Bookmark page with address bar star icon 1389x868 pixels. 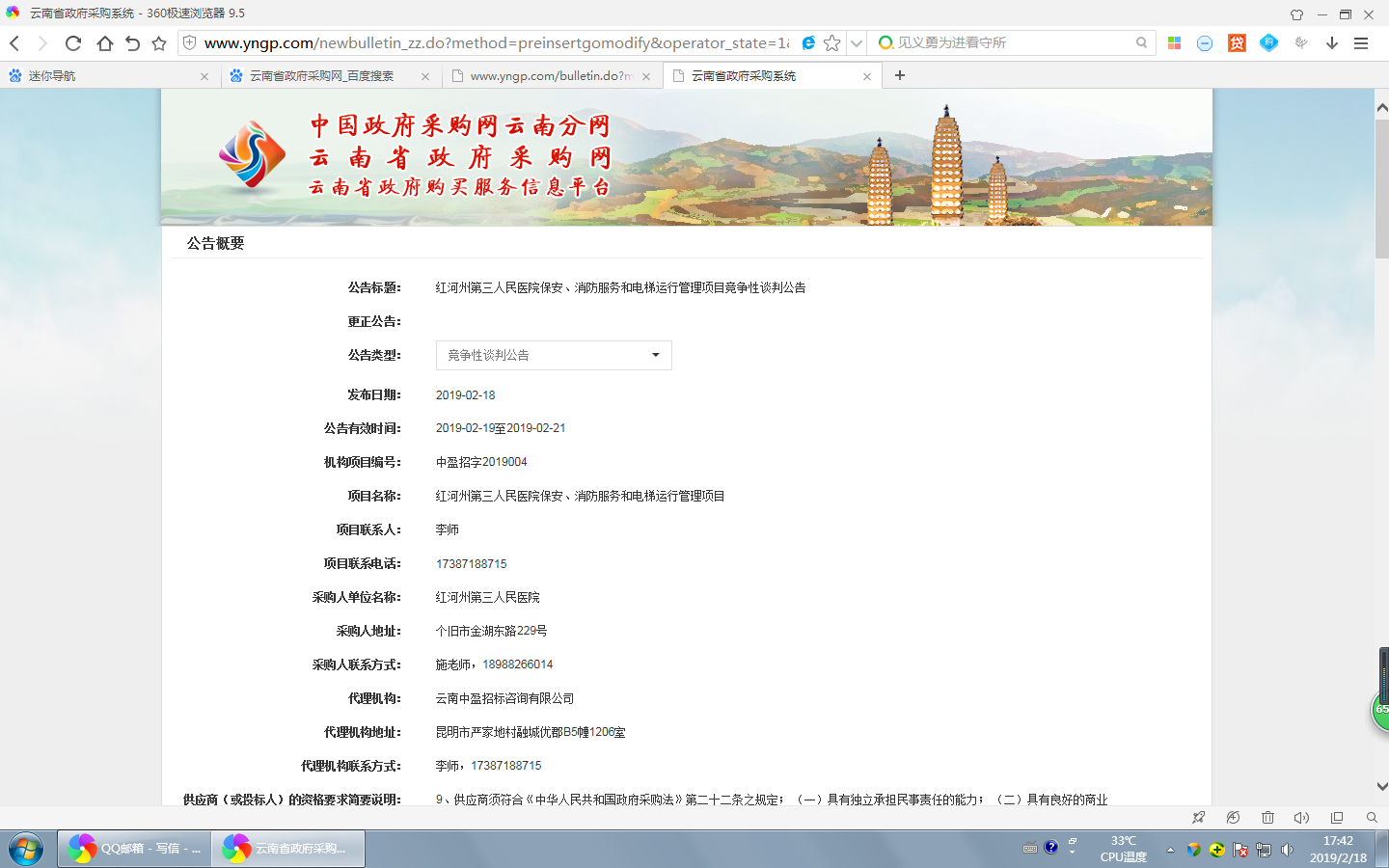pyautogui.click(x=831, y=43)
